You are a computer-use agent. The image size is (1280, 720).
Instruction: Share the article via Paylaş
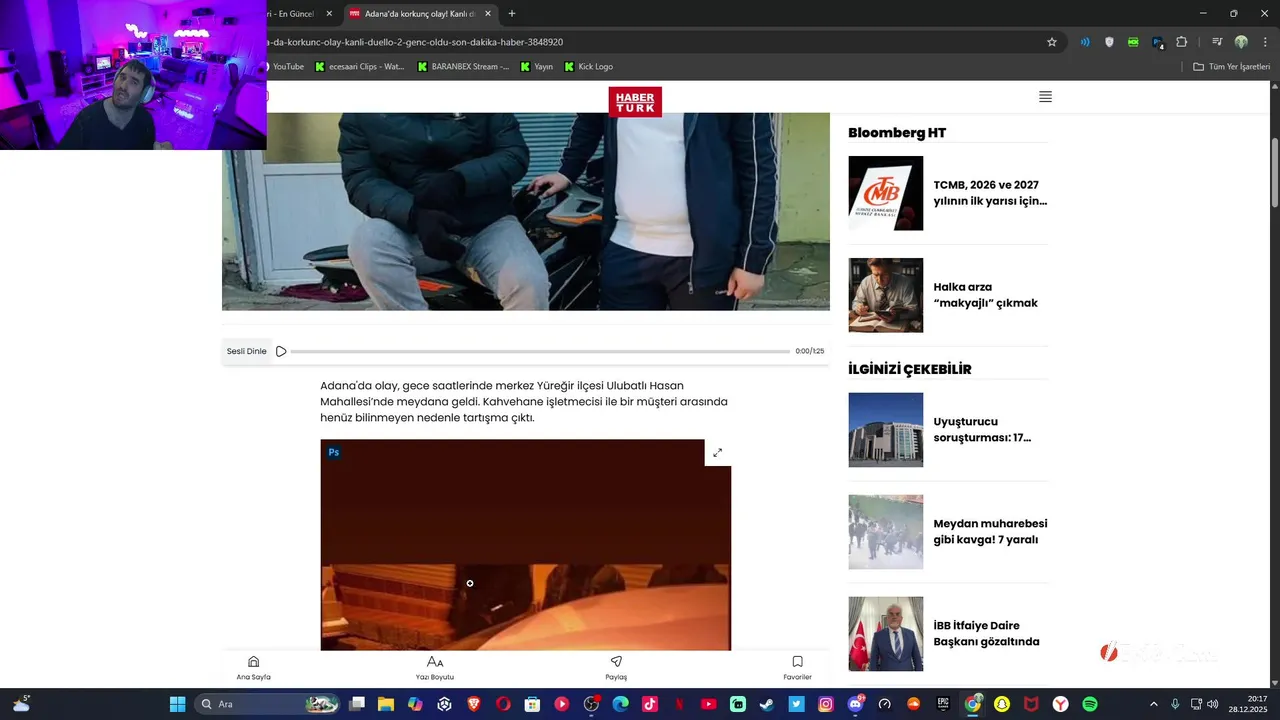pos(616,668)
